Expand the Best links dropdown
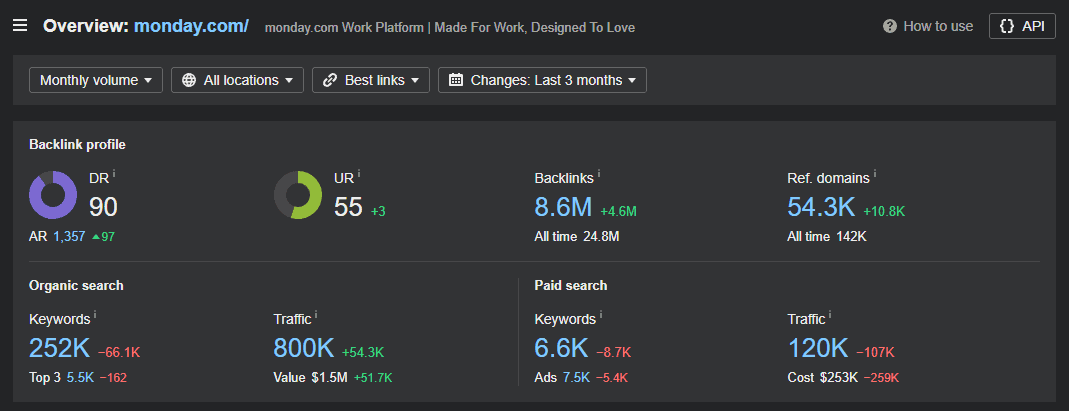Screen dimensions: 1069x411 coord(371,80)
